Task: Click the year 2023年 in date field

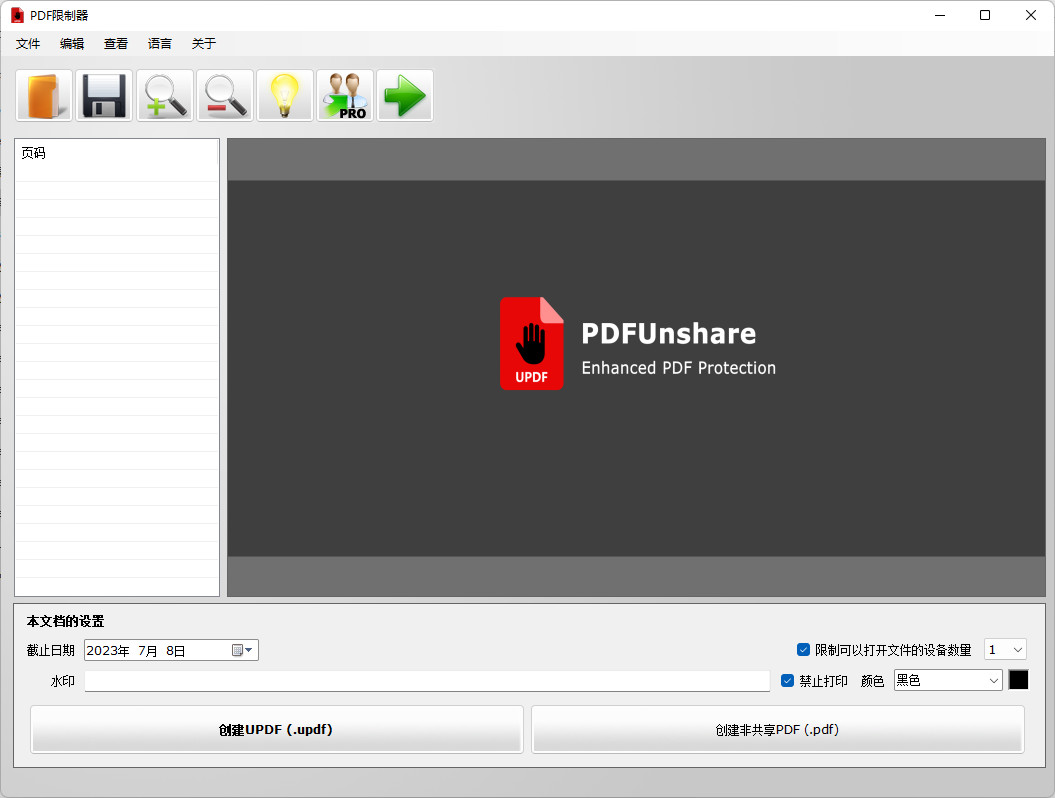Action: tap(108, 651)
